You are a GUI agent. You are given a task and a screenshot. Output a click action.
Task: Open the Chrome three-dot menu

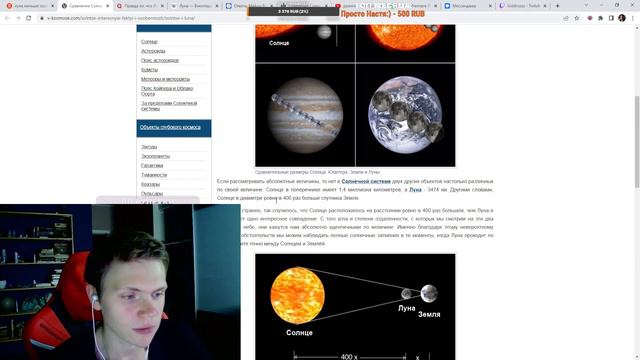[633, 18]
